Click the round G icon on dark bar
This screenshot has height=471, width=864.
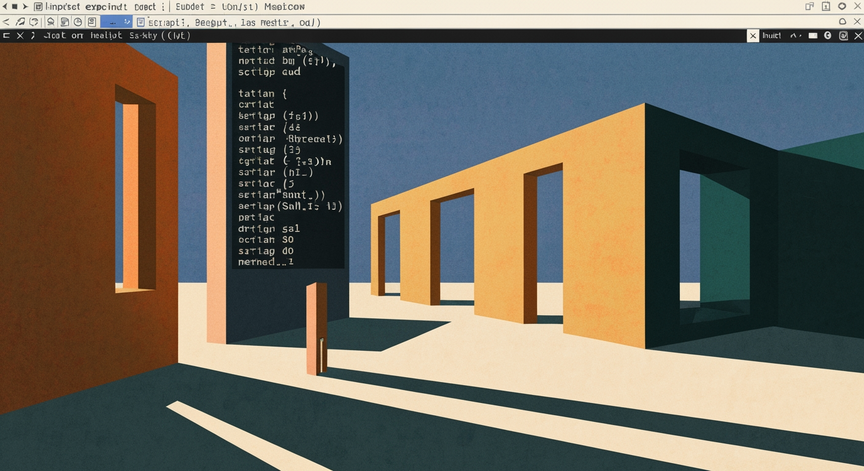(x=828, y=36)
